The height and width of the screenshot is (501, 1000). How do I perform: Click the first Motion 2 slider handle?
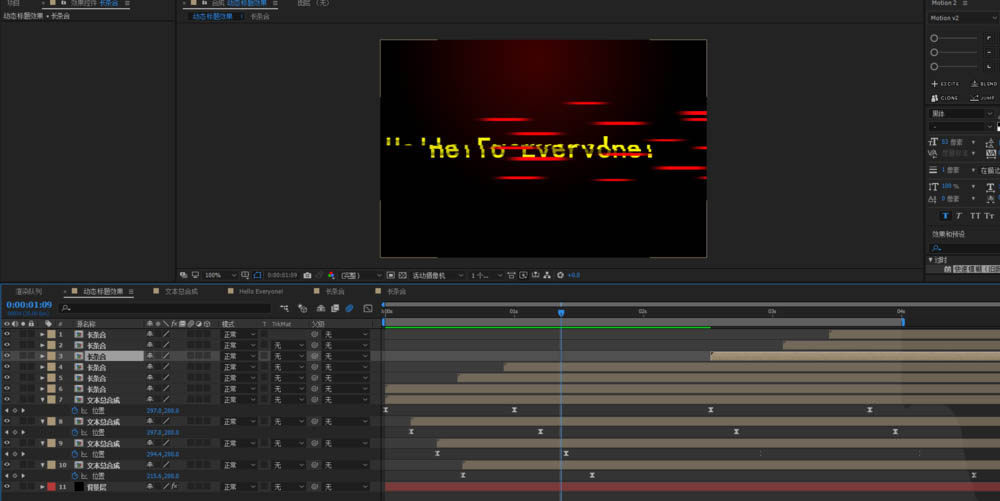(934, 38)
